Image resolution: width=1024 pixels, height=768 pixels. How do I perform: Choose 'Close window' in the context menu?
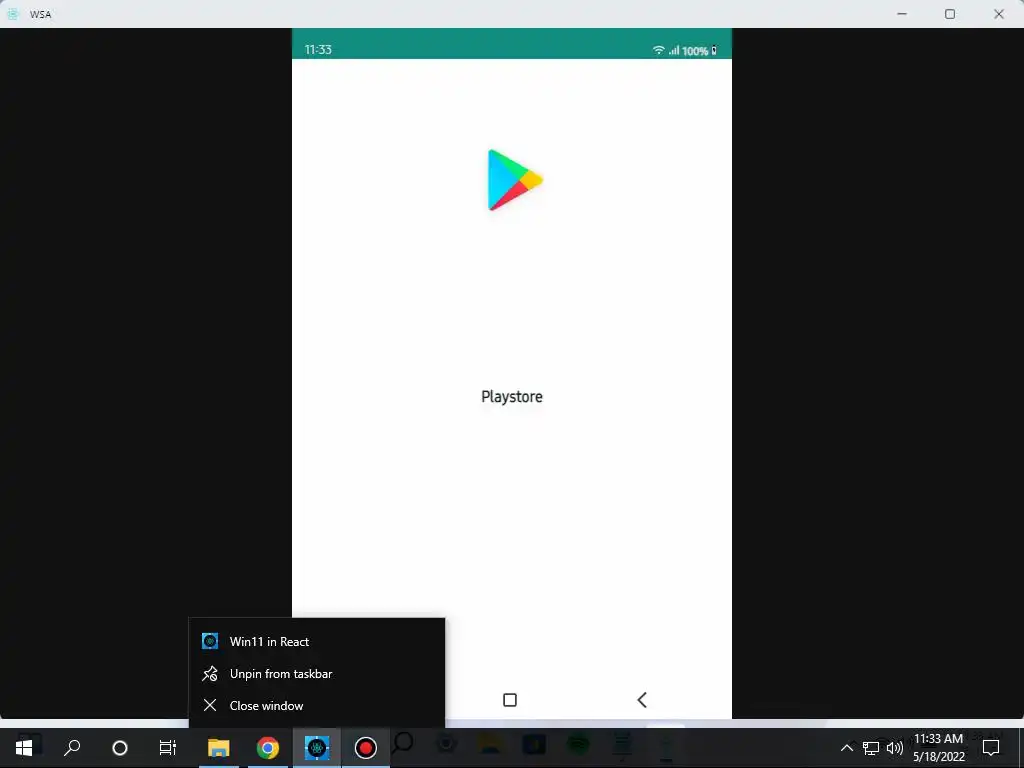point(317,705)
